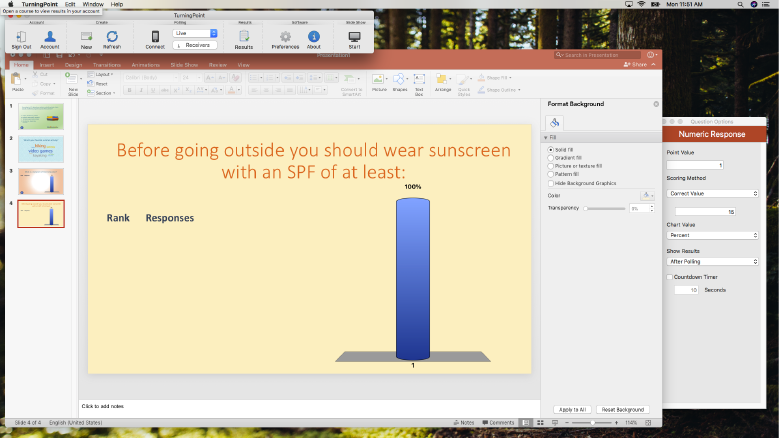
Task: Click the Normal view icon in status bar
Action: click(x=526, y=423)
